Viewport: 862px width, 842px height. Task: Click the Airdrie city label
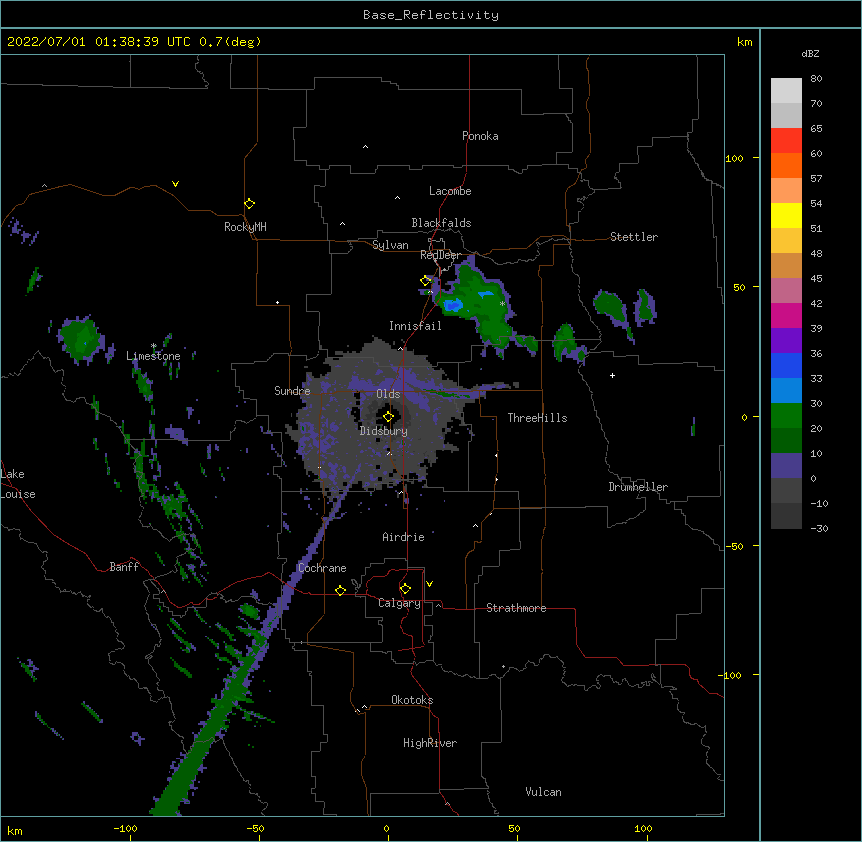coord(403,537)
